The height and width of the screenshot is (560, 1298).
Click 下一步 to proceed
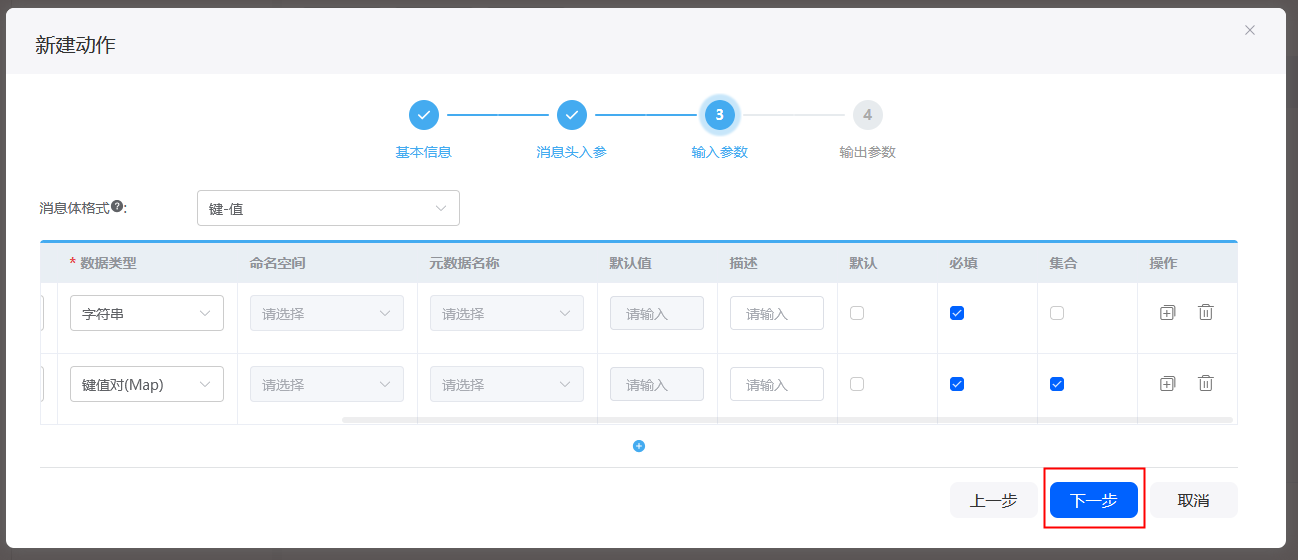point(1094,500)
